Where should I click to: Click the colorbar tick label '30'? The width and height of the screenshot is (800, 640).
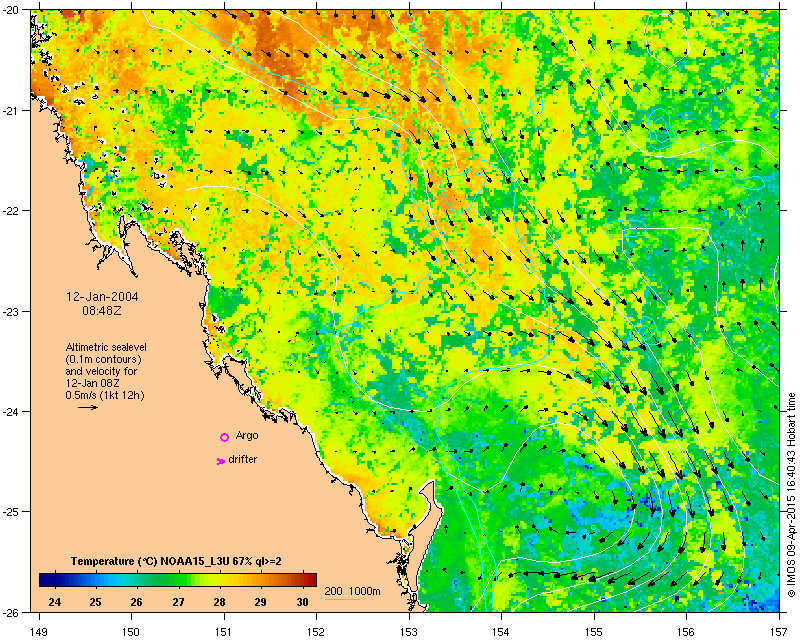(303, 602)
